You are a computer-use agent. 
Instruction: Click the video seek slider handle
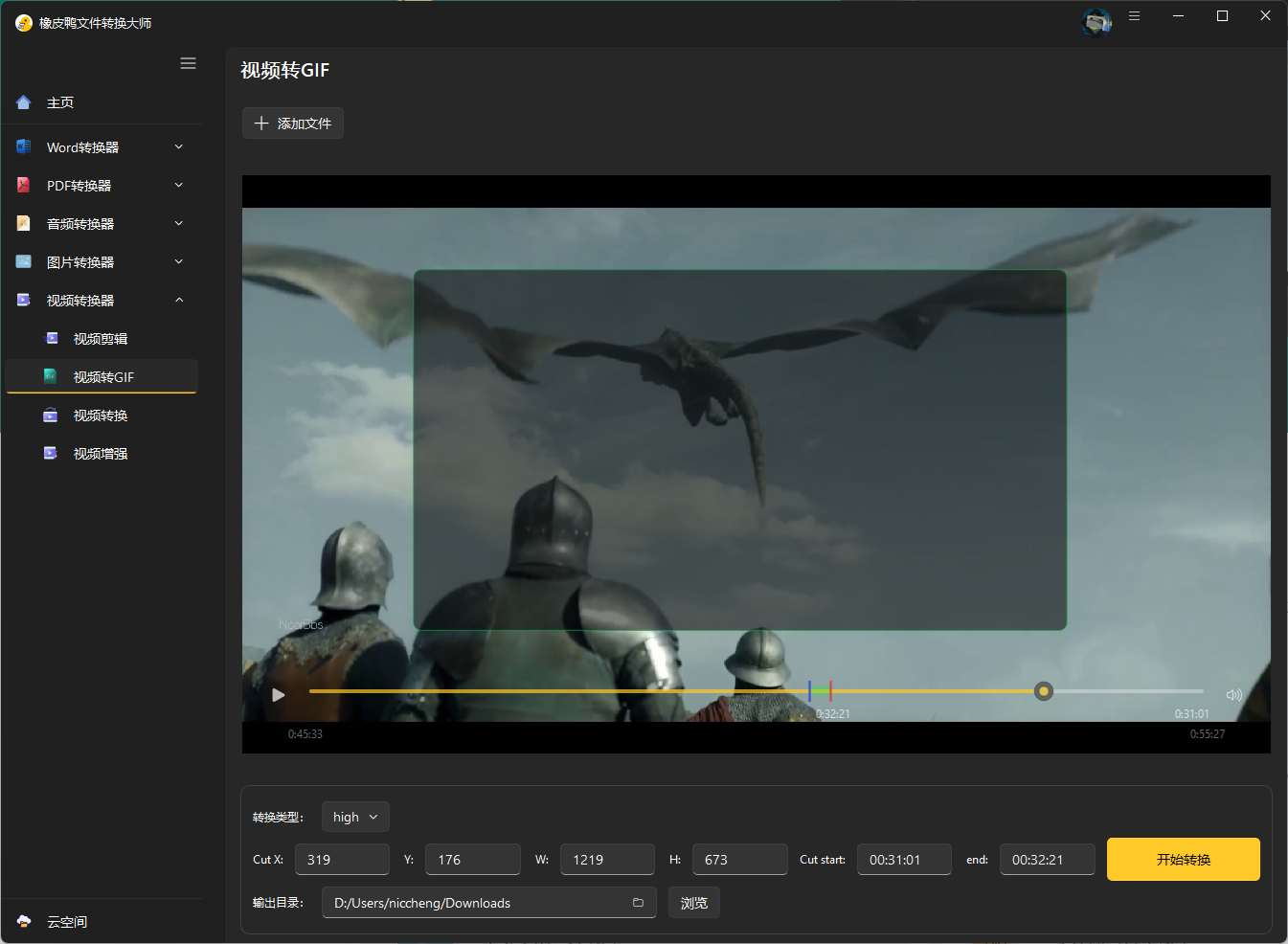pyautogui.click(x=1044, y=691)
